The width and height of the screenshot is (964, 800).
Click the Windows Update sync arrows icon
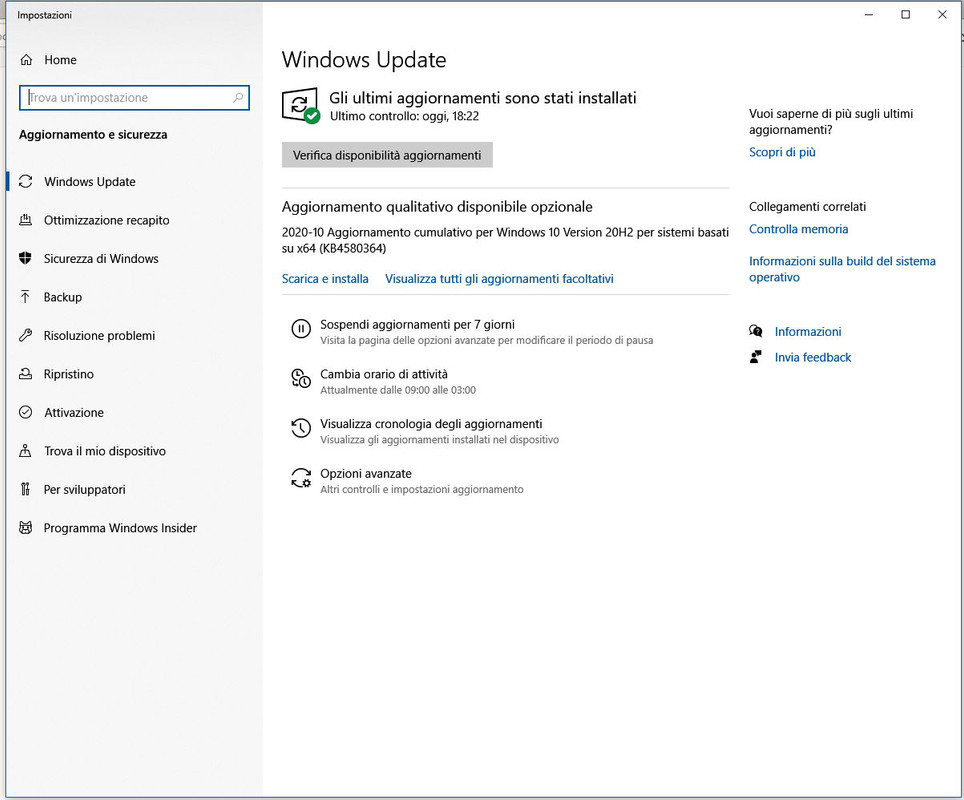point(25,181)
